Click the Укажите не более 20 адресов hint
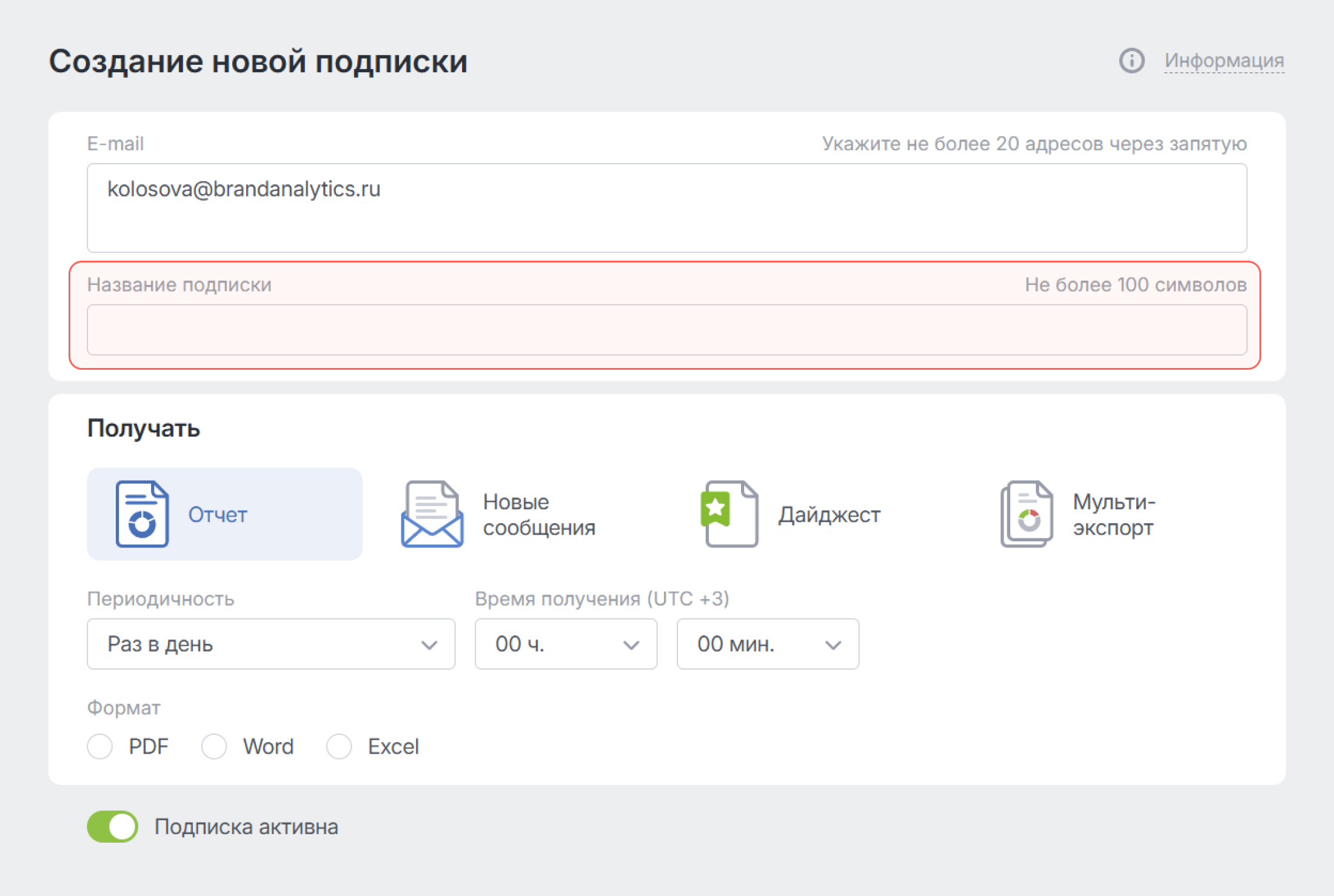The height and width of the screenshot is (896, 1334). point(1034,144)
